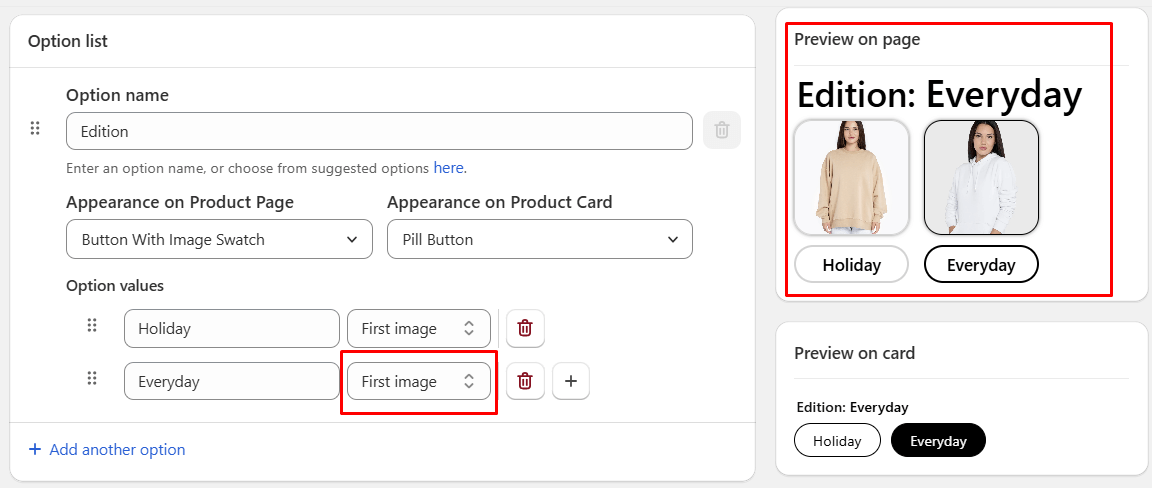Open Holiday's First image selector
The width and height of the screenshot is (1152, 488).
click(418, 328)
